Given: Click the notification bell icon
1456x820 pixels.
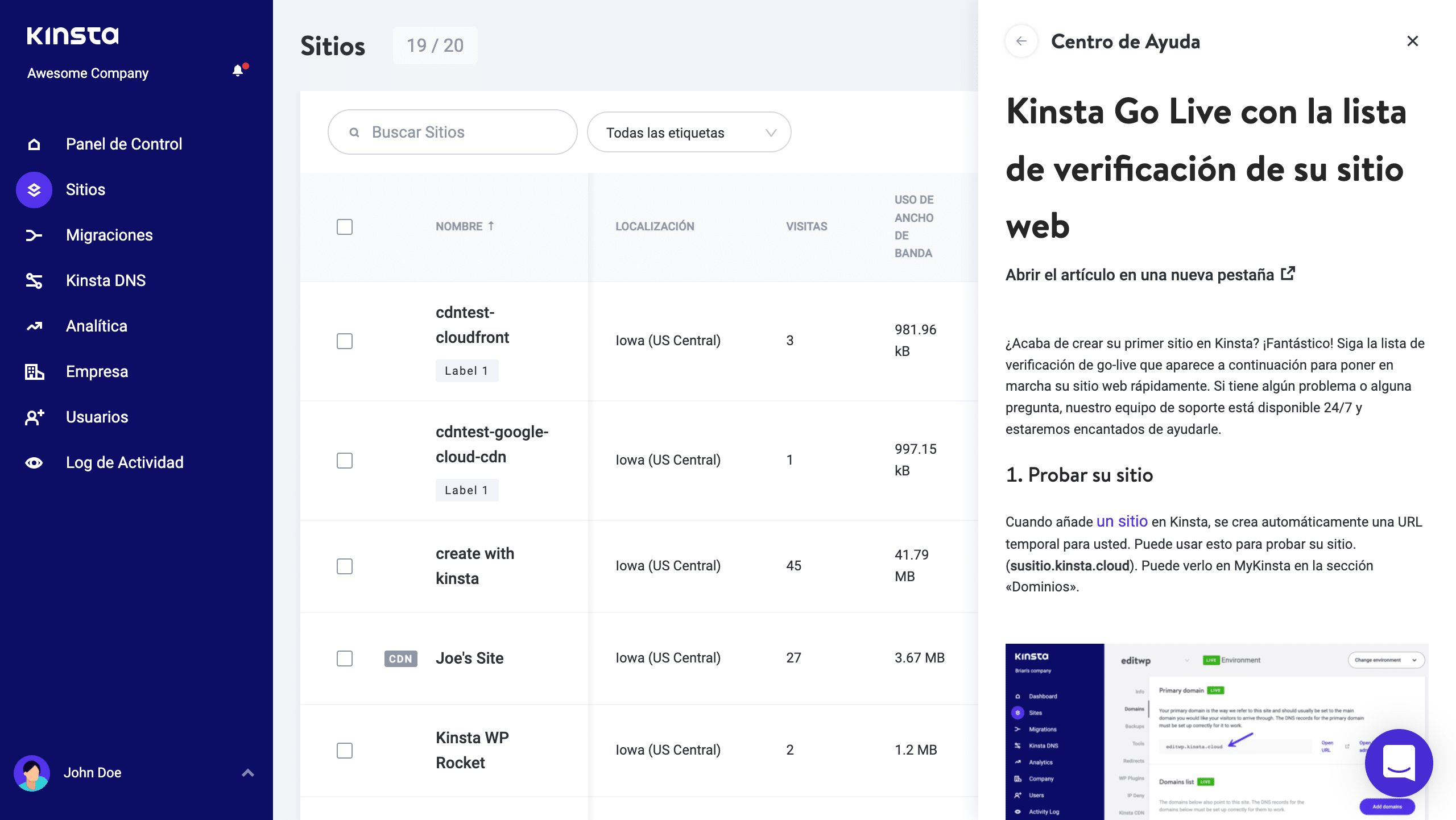Looking at the screenshot, I should coord(238,71).
